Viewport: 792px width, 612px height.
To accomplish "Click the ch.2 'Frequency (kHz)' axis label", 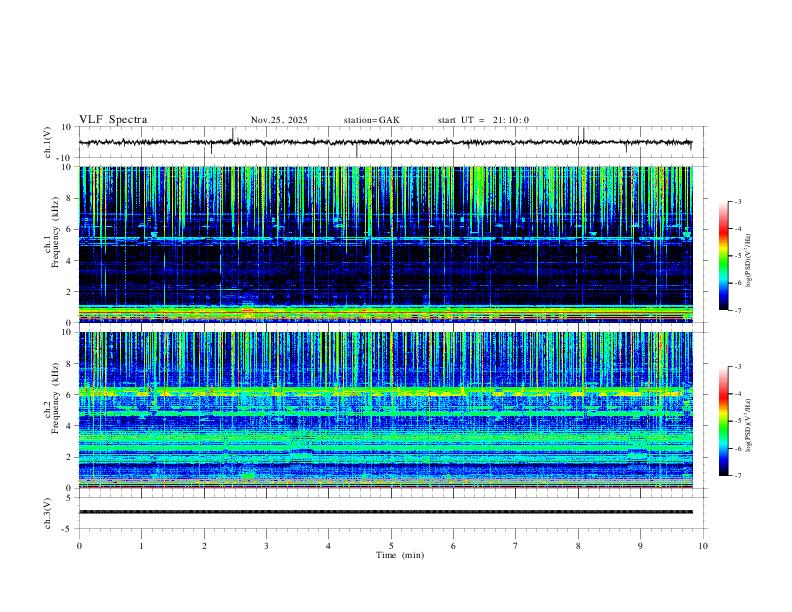I will (x=55, y=398).
